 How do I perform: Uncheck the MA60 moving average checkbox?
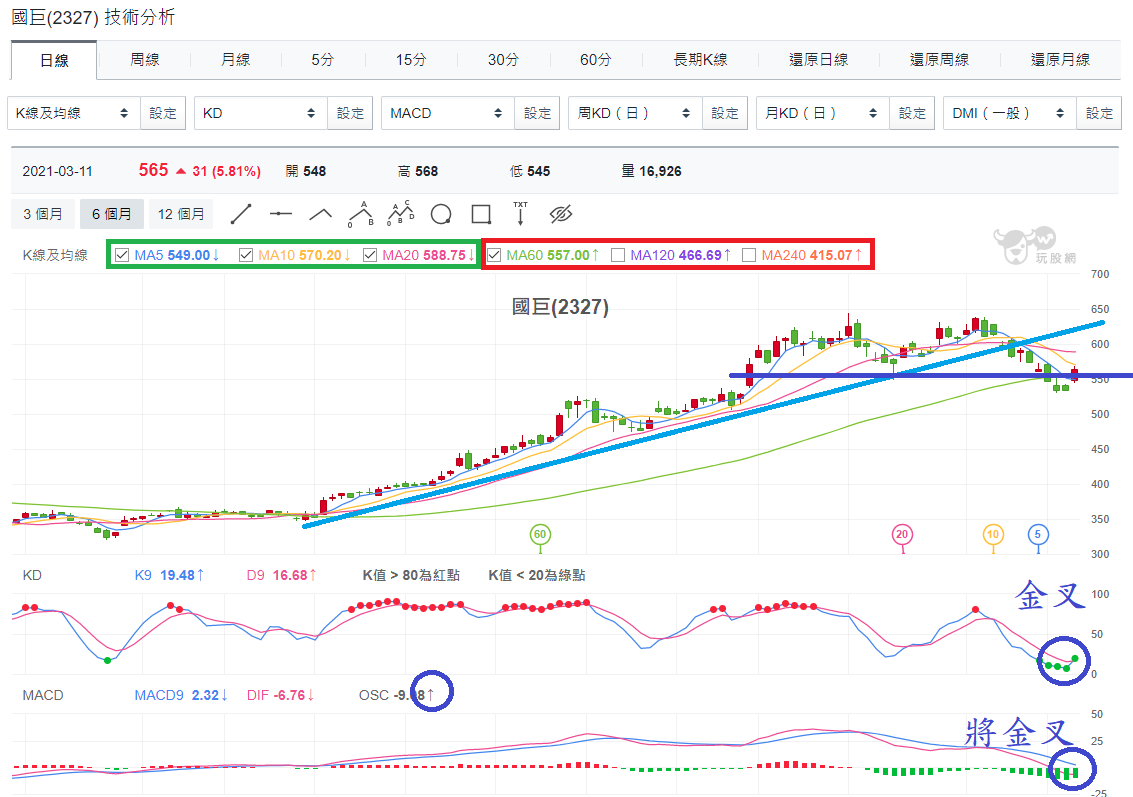point(494,255)
